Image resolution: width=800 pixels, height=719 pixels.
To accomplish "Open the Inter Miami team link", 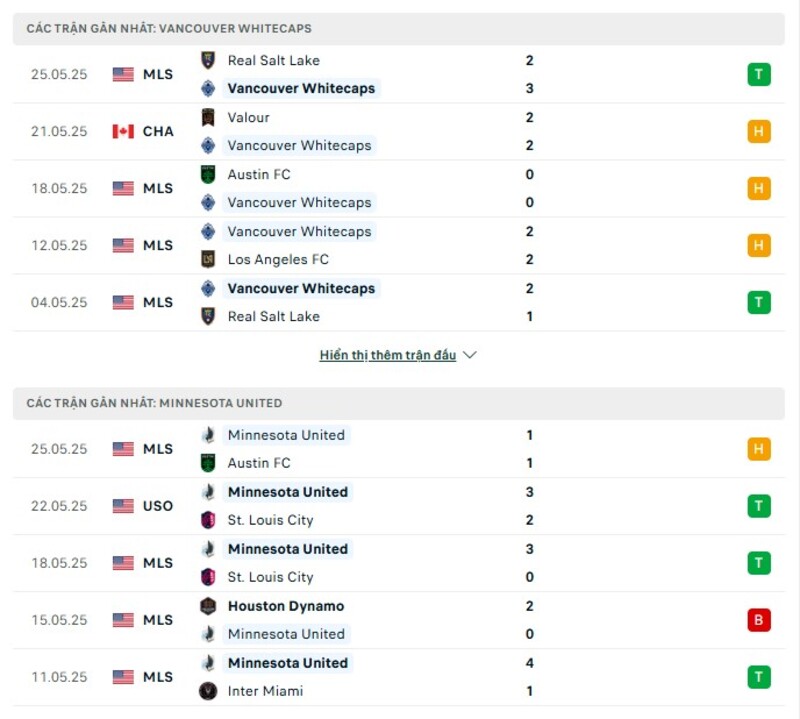I will pos(265,691).
